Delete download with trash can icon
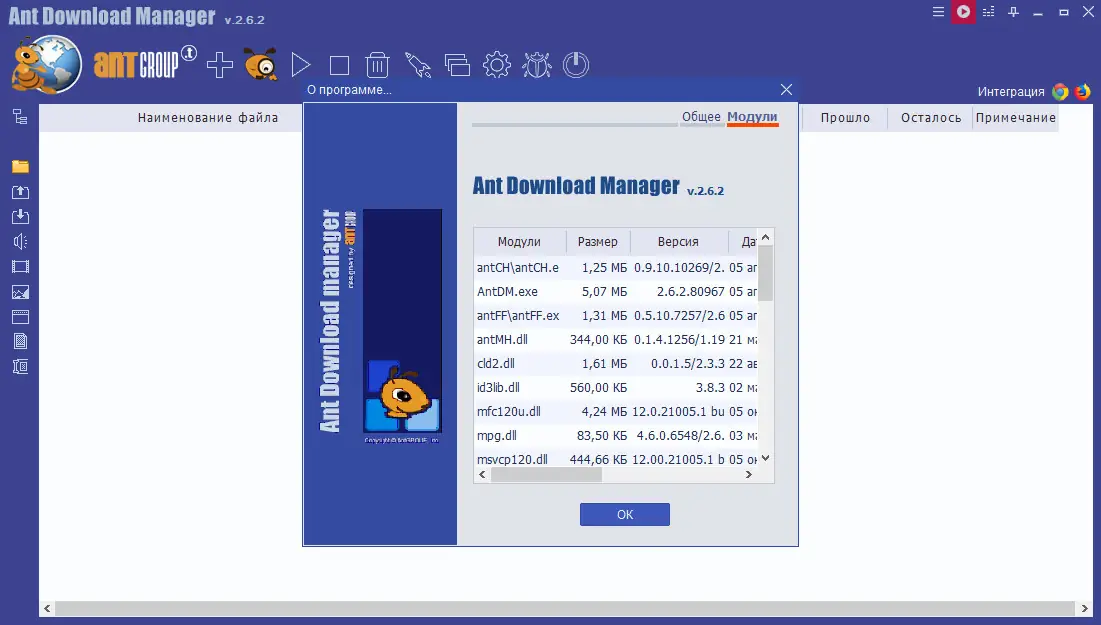Viewport: 1101px width, 625px height. (x=378, y=65)
